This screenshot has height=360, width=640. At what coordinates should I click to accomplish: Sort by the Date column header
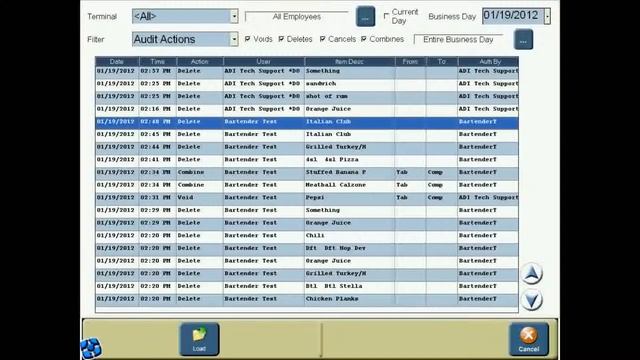tap(117, 61)
